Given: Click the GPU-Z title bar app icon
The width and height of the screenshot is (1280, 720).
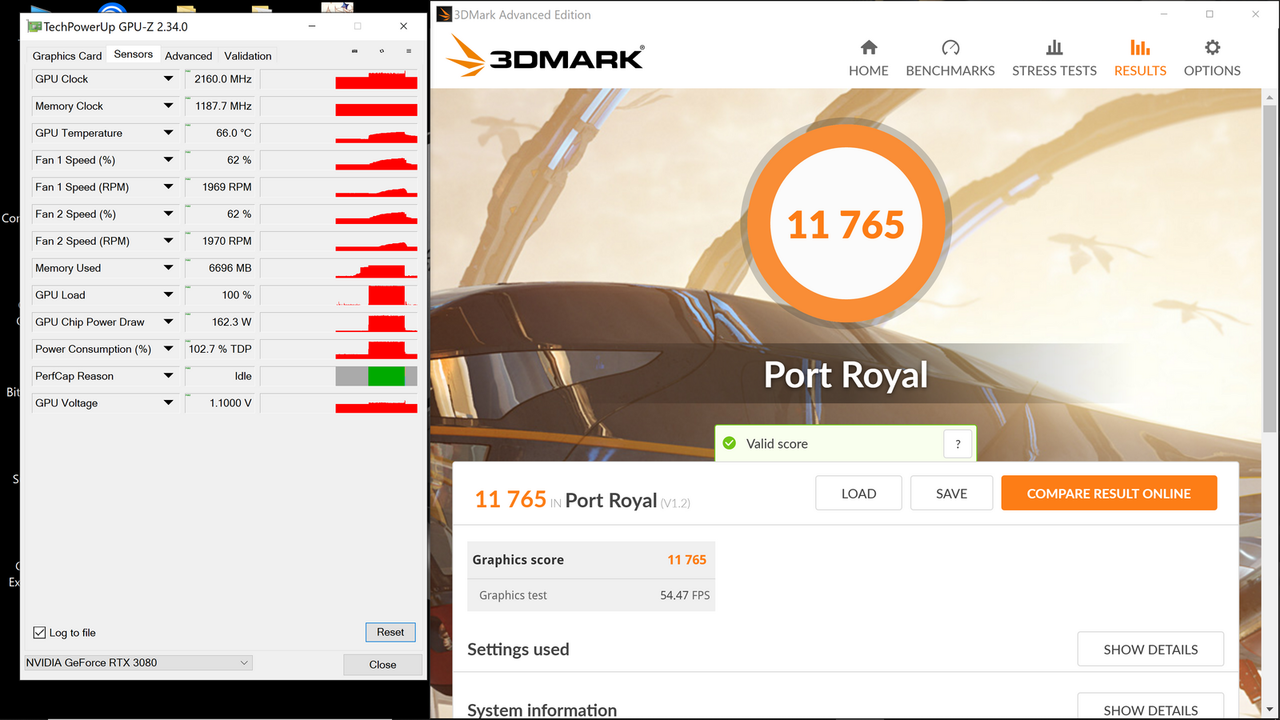Looking at the screenshot, I should tap(34, 27).
